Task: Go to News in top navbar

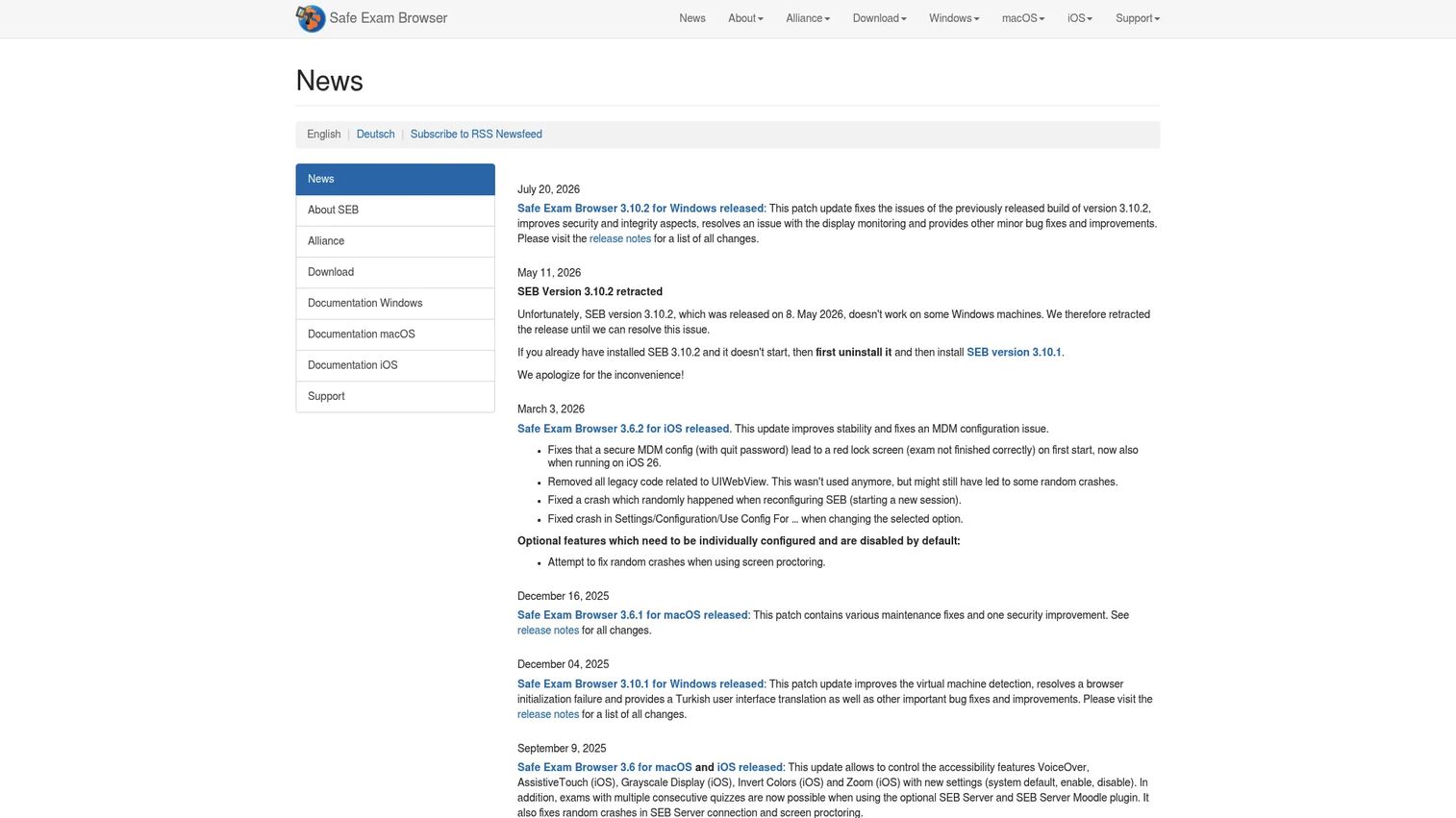Action: 692,18
